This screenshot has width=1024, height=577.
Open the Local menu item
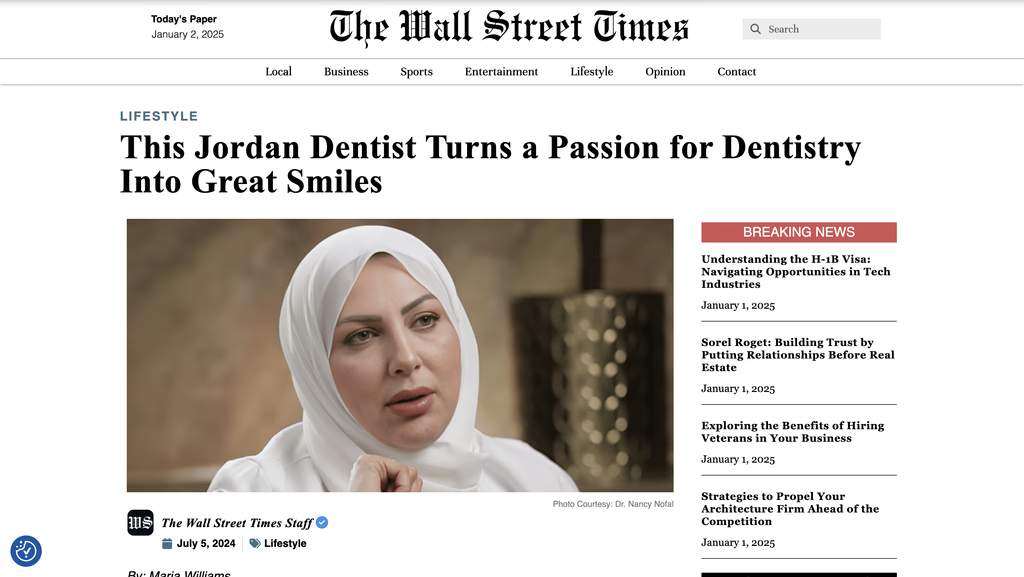[278, 72]
